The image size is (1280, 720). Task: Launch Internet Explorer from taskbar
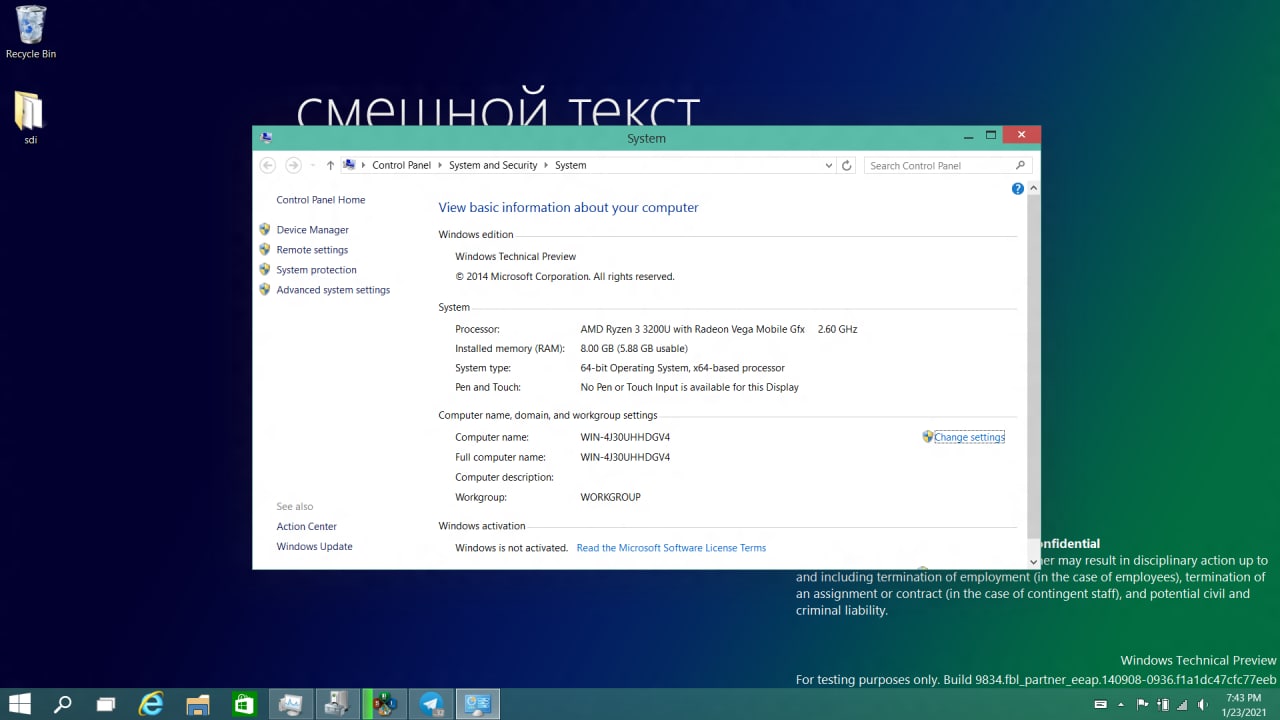(151, 704)
